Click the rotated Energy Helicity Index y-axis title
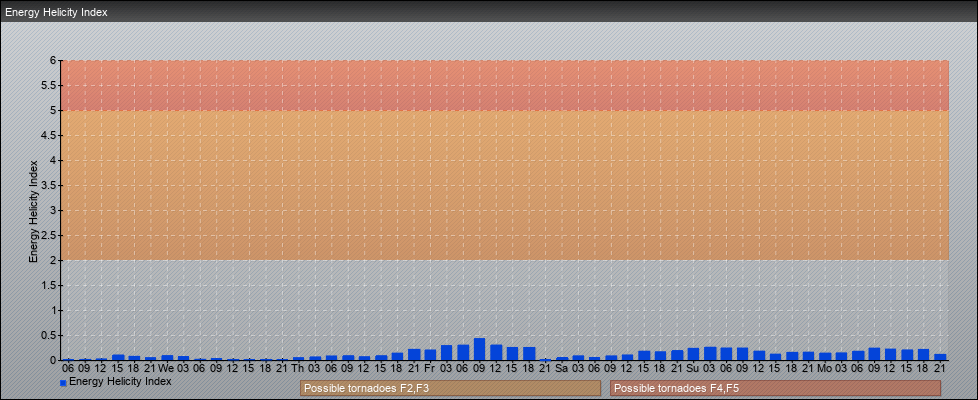 pyautogui.click(x=33, y=210)
